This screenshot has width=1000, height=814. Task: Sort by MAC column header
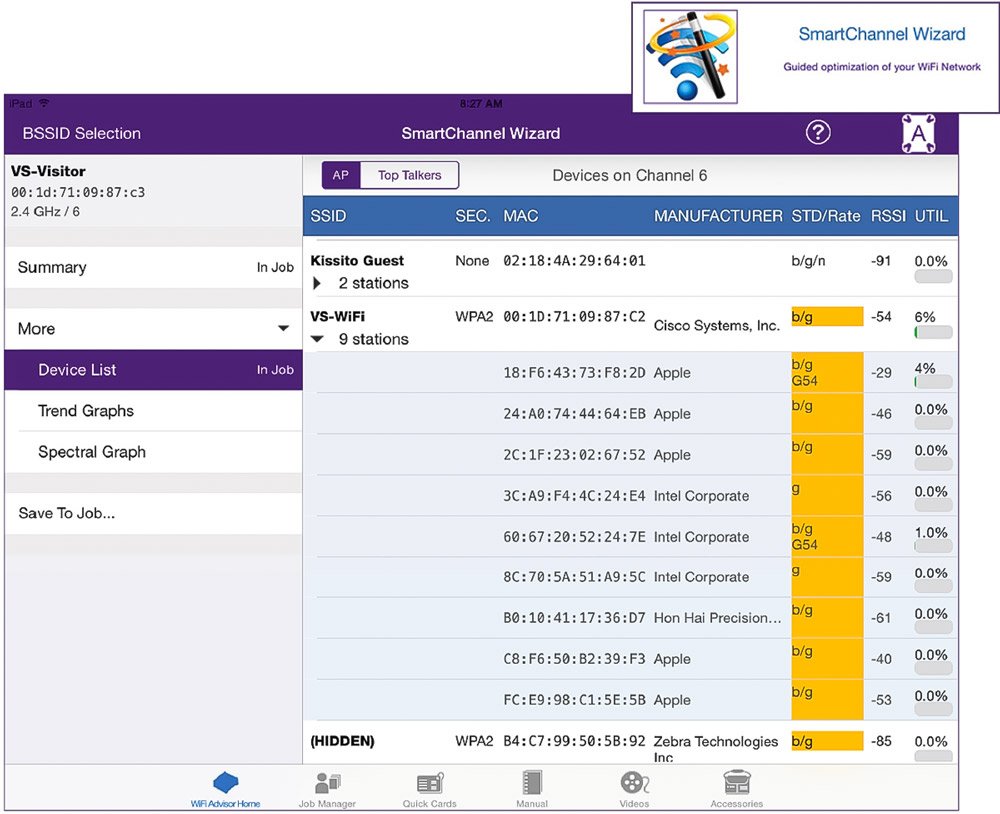(520, 216)
